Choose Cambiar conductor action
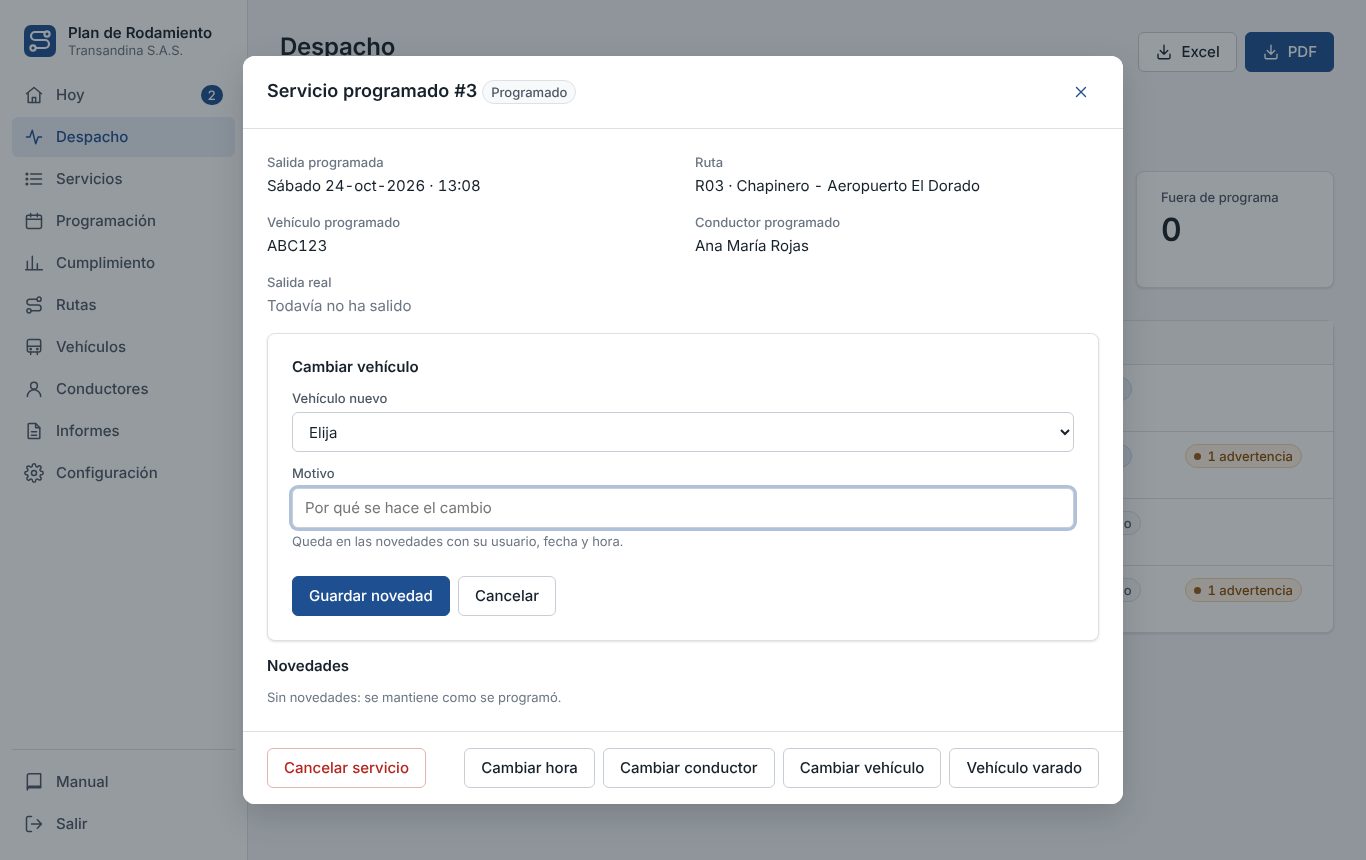This screenshot has width=1366, height=860. [689, 768]
